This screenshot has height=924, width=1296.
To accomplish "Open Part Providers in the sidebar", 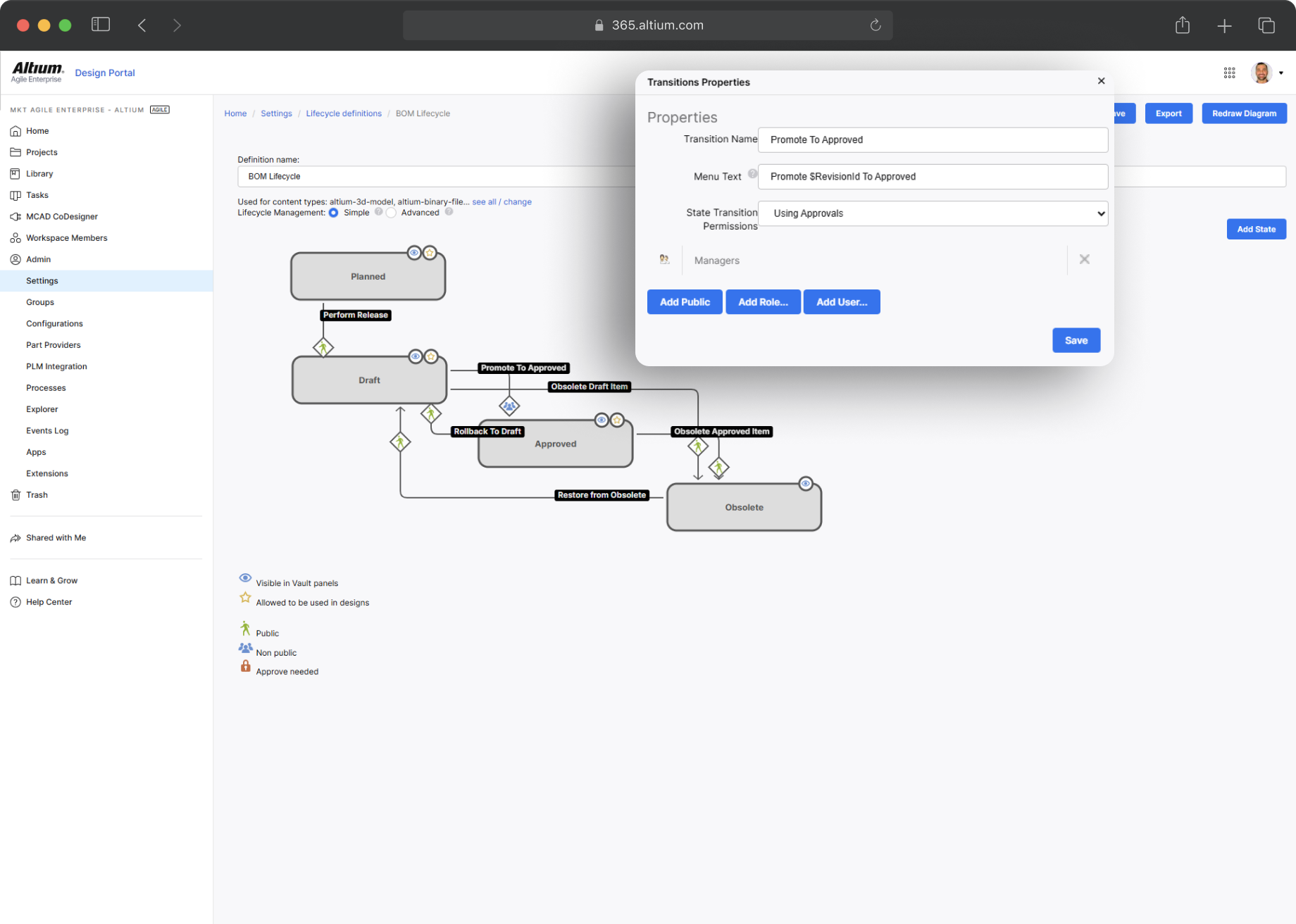I will [x=54, y=345].
